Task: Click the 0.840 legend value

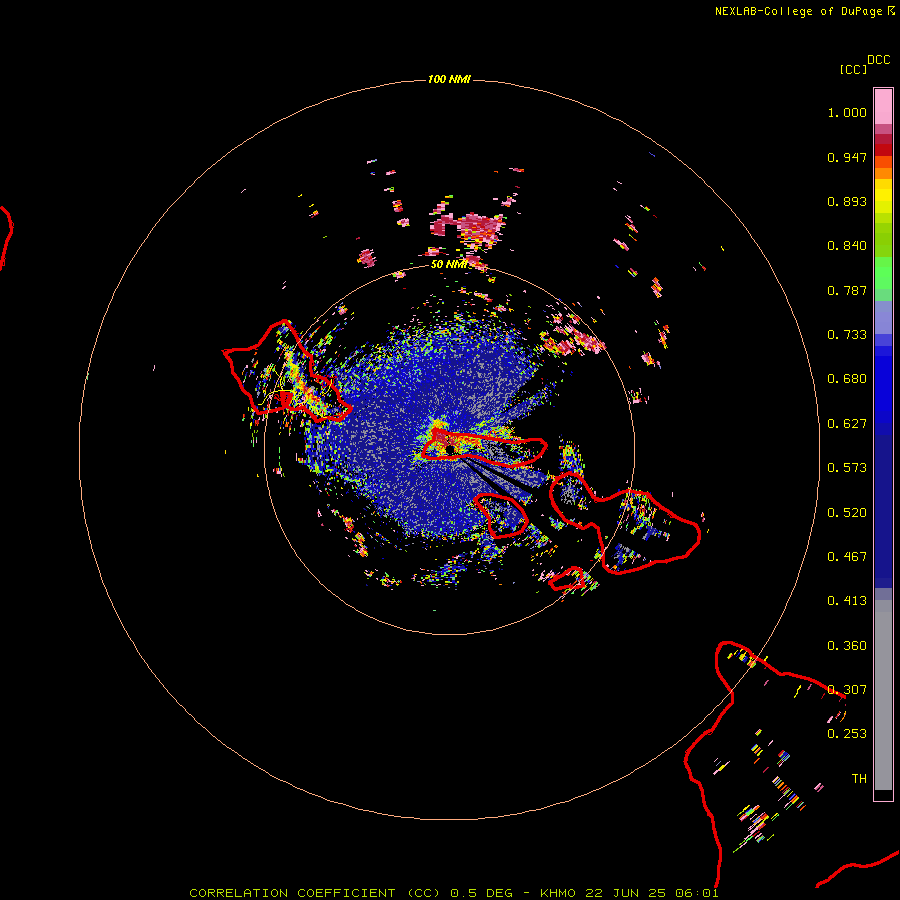Action: click(847, 246)
